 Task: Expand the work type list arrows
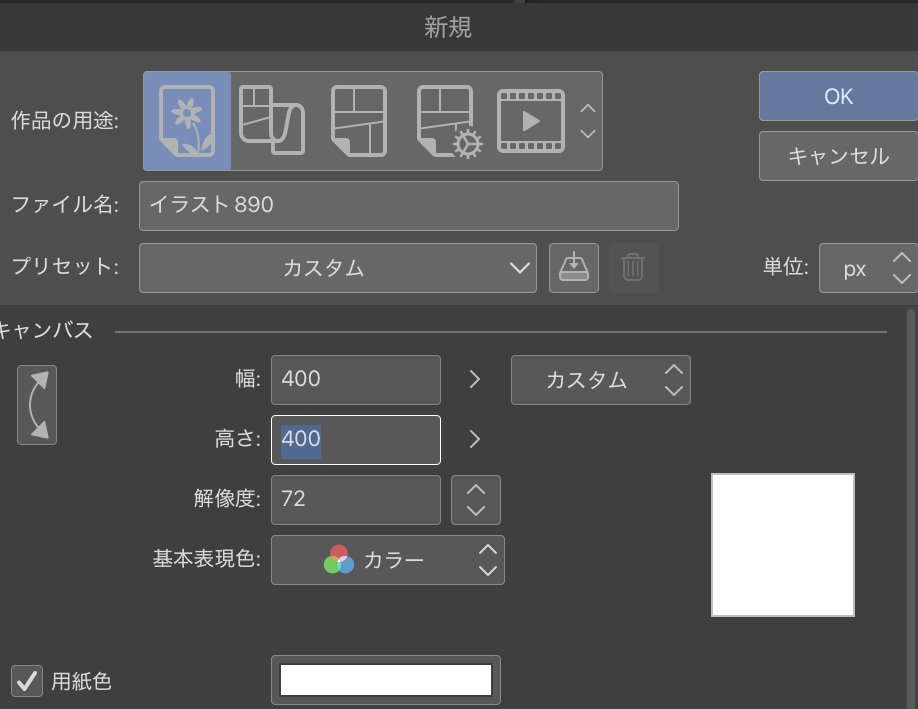(588, 121)
